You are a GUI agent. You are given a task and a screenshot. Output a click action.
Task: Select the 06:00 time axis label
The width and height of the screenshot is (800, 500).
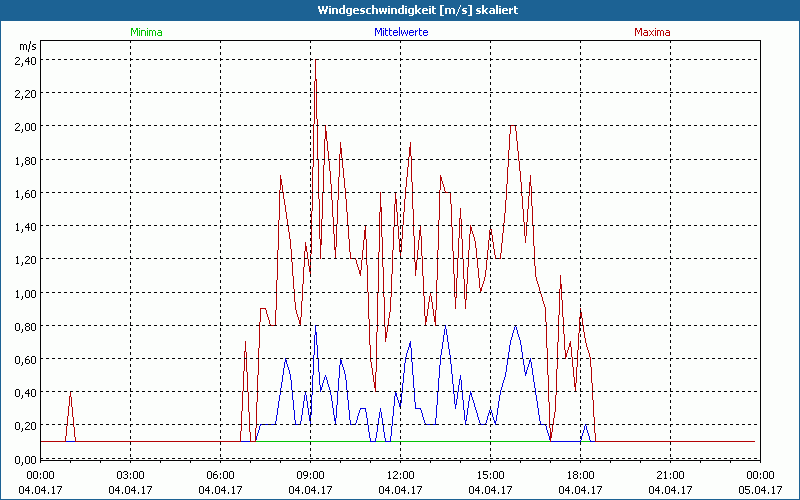tap(220, 475)
